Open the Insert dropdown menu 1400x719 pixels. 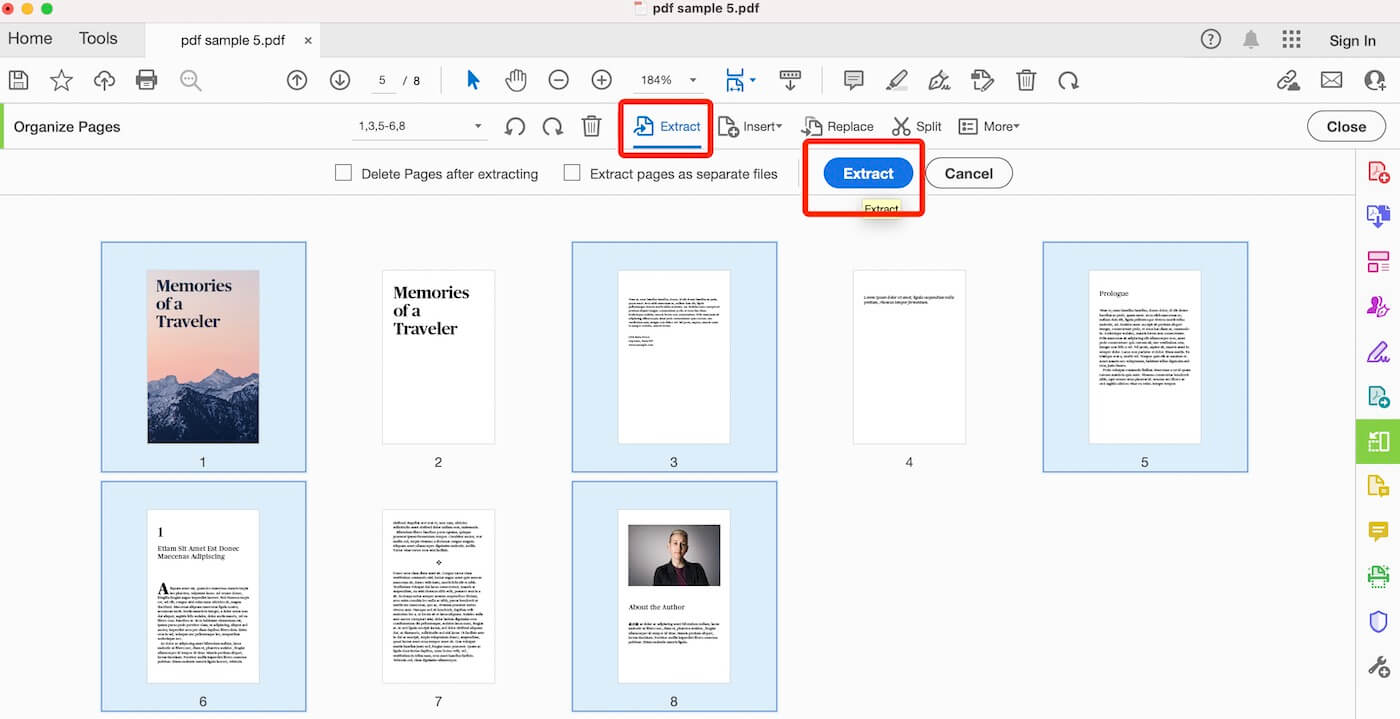[752, 126]
